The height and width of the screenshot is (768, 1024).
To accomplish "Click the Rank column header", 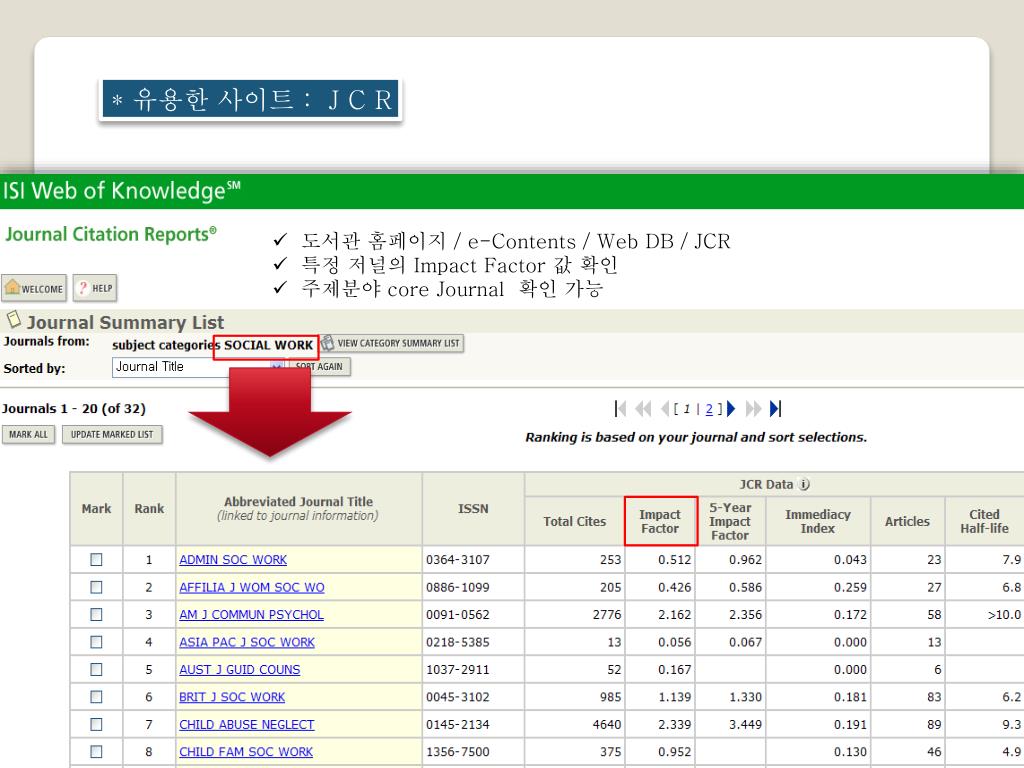I will [149, 509].
